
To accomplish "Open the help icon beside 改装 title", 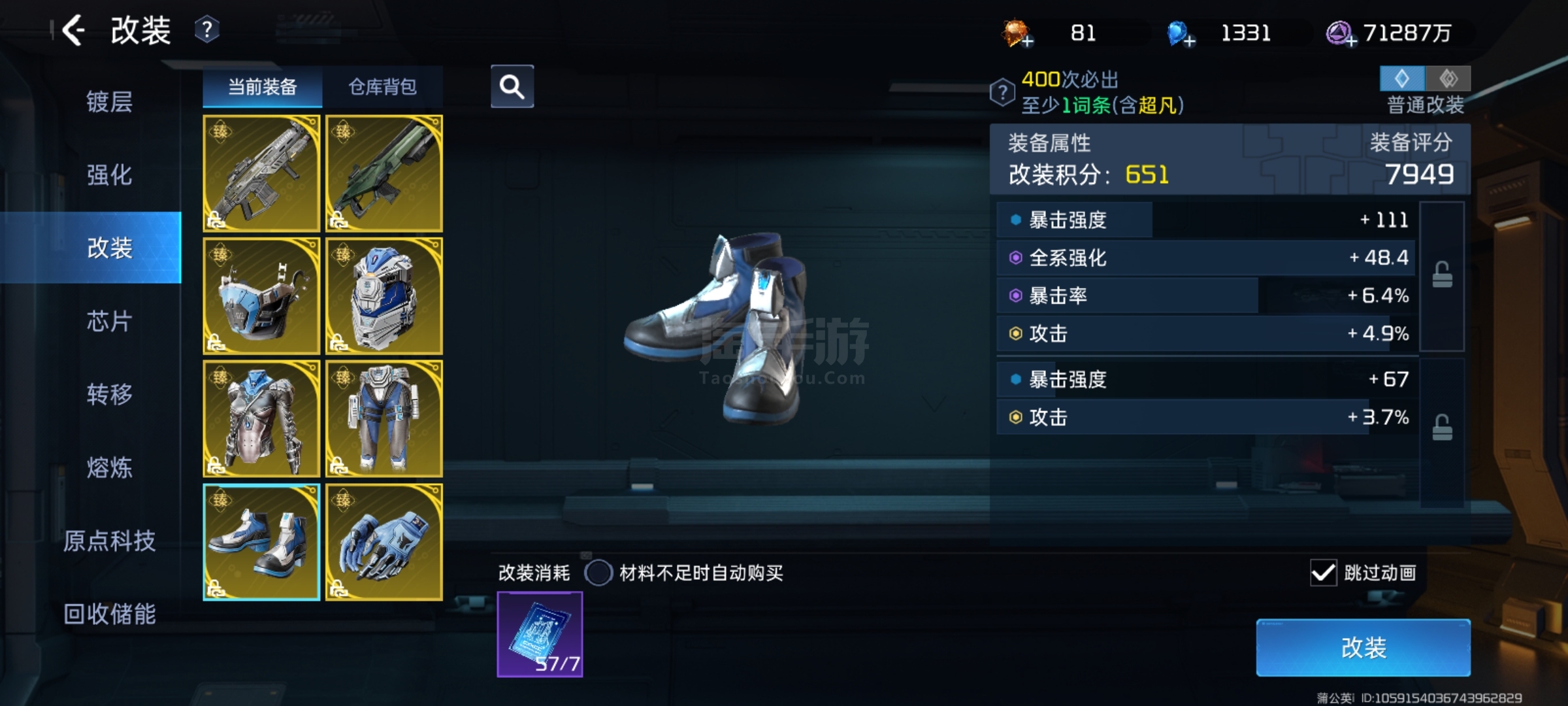I will point(206,30).
